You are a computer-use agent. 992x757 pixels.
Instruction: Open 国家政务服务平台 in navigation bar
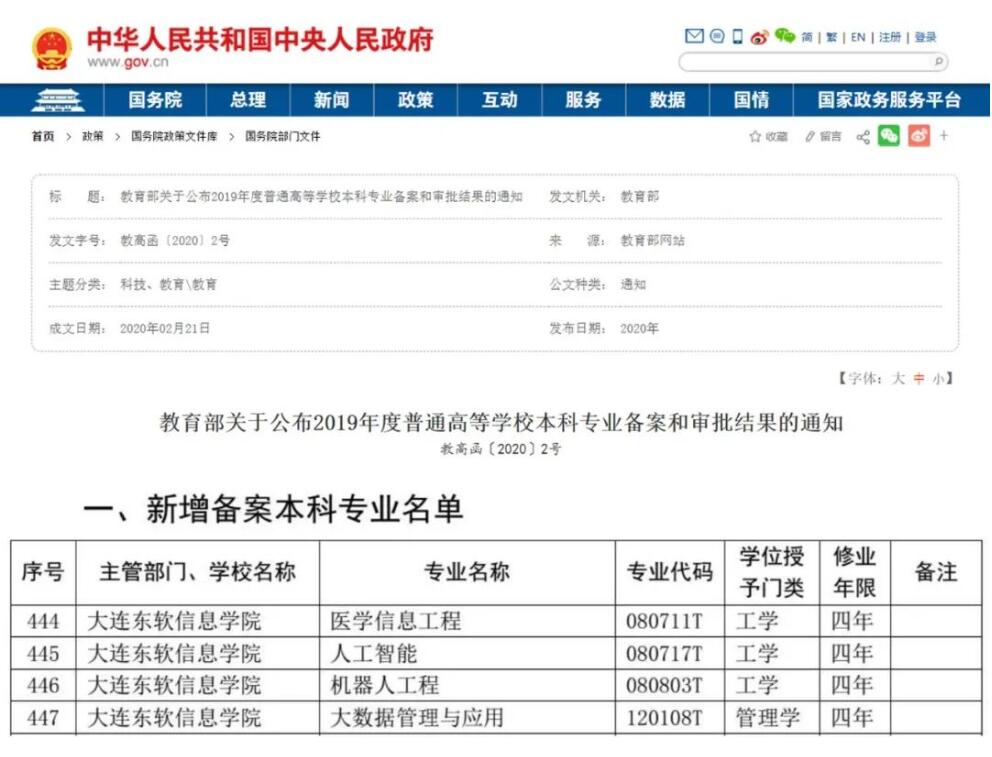(890, 100)
